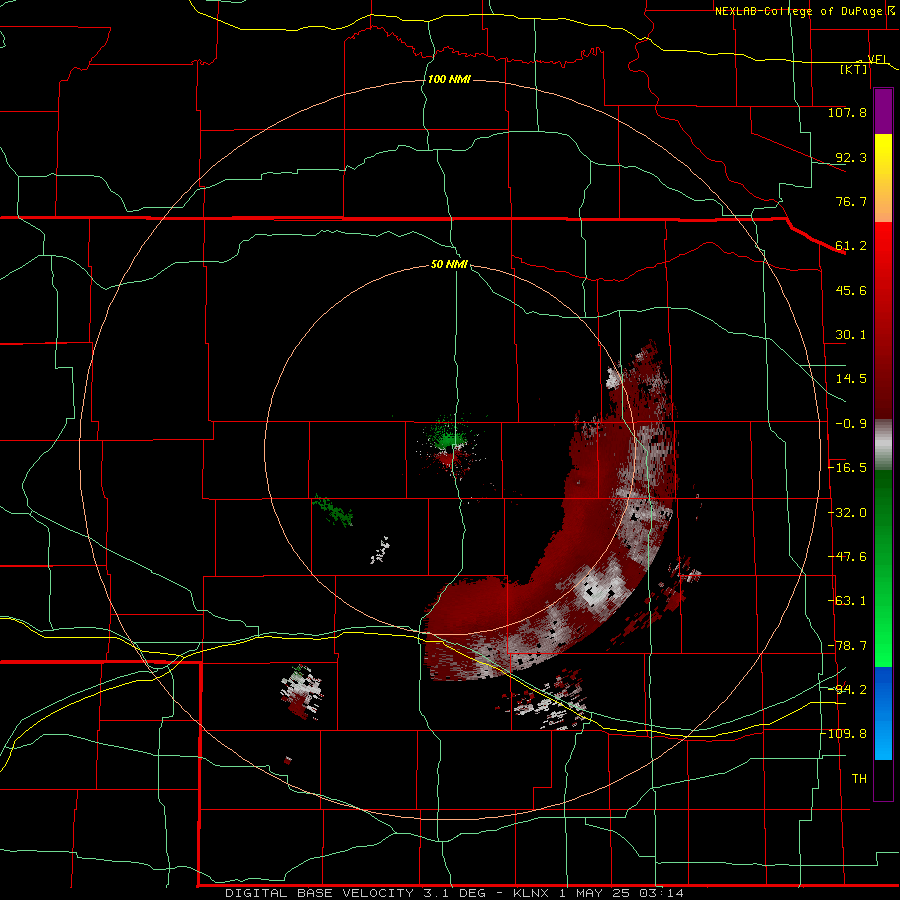Select the -94.2 value on velocity scale
The width and height of the screenshot is (900, 900).
pos(847,690)
